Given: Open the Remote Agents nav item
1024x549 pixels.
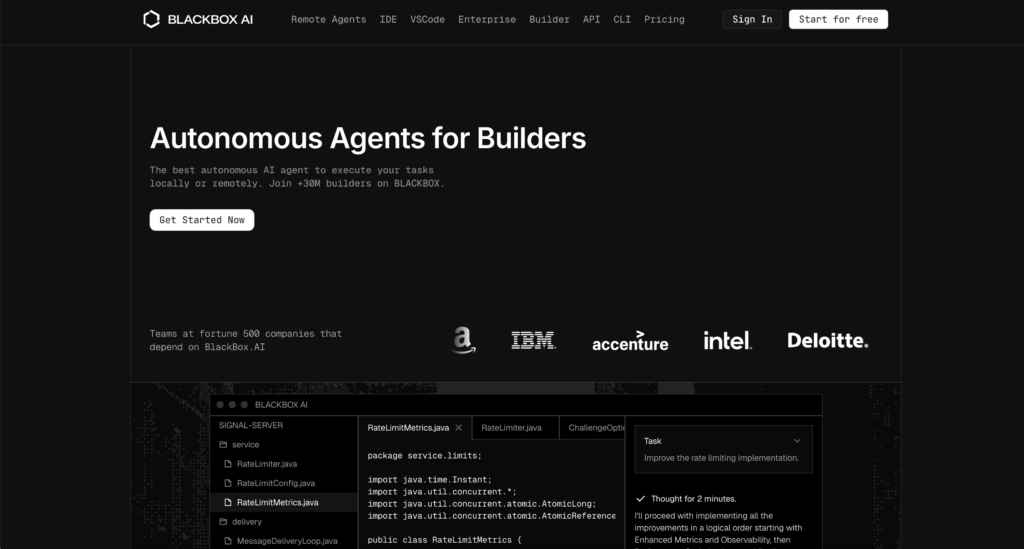Looking at the screenshot, I should 328,19.
